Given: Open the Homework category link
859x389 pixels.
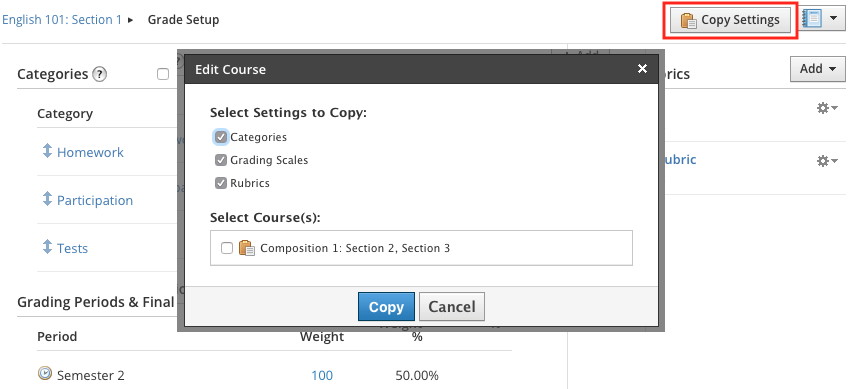Looking at the screenshot, I should (x=90, y=152).
